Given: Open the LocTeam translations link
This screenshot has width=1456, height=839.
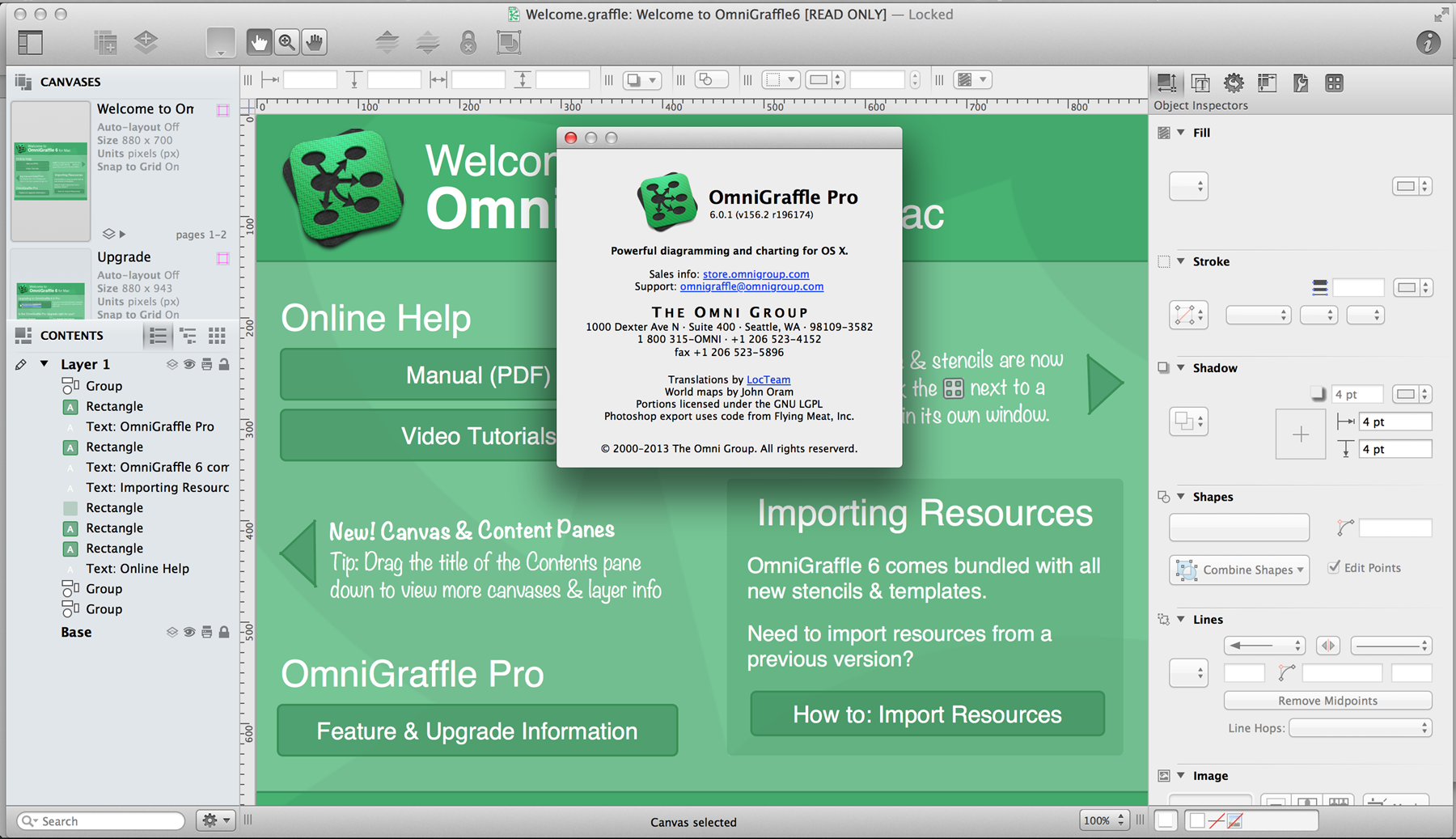Looking at the screenshot, I should tap(768, 379).
